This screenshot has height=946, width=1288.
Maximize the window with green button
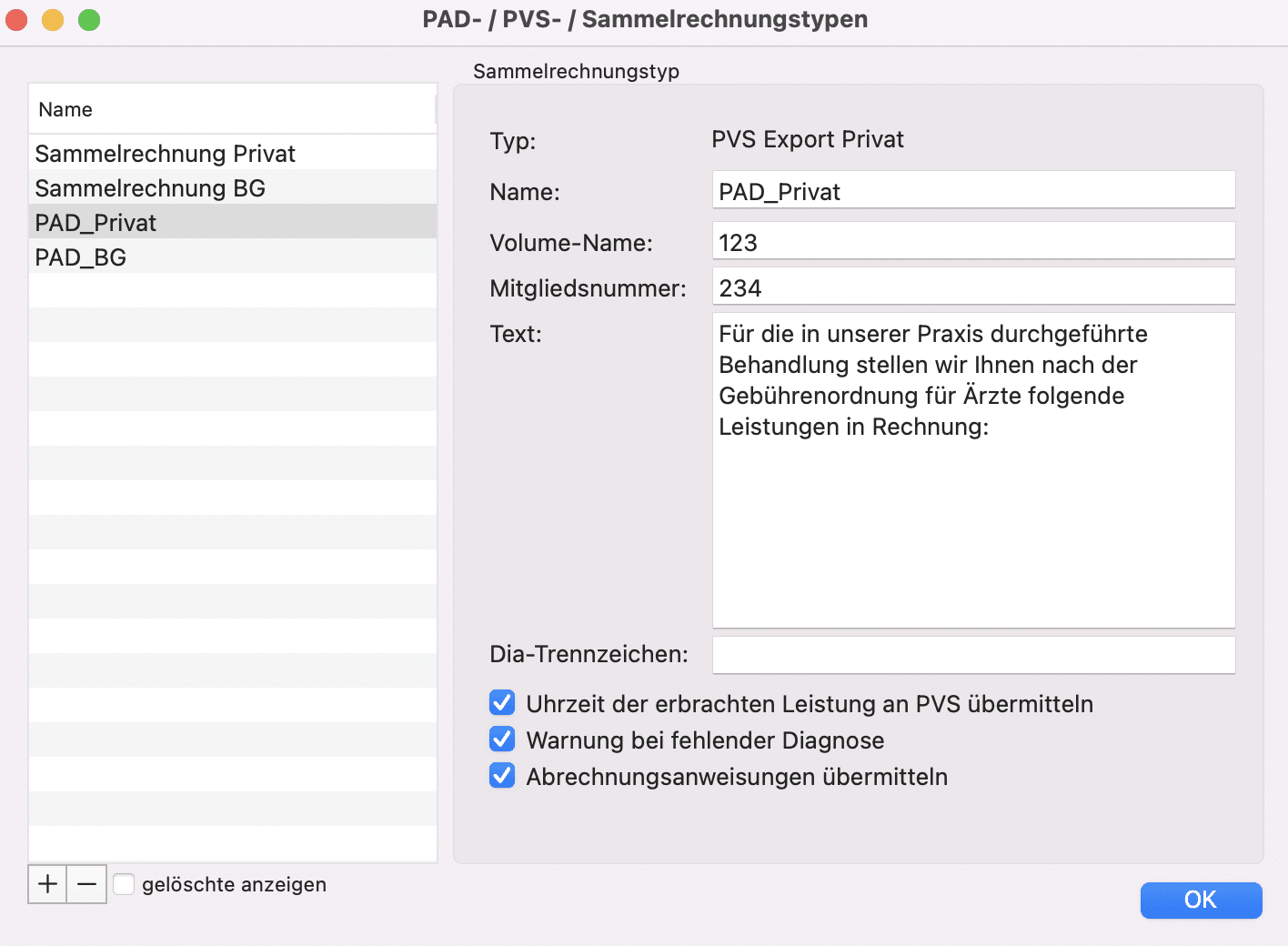tap(89, 19)
